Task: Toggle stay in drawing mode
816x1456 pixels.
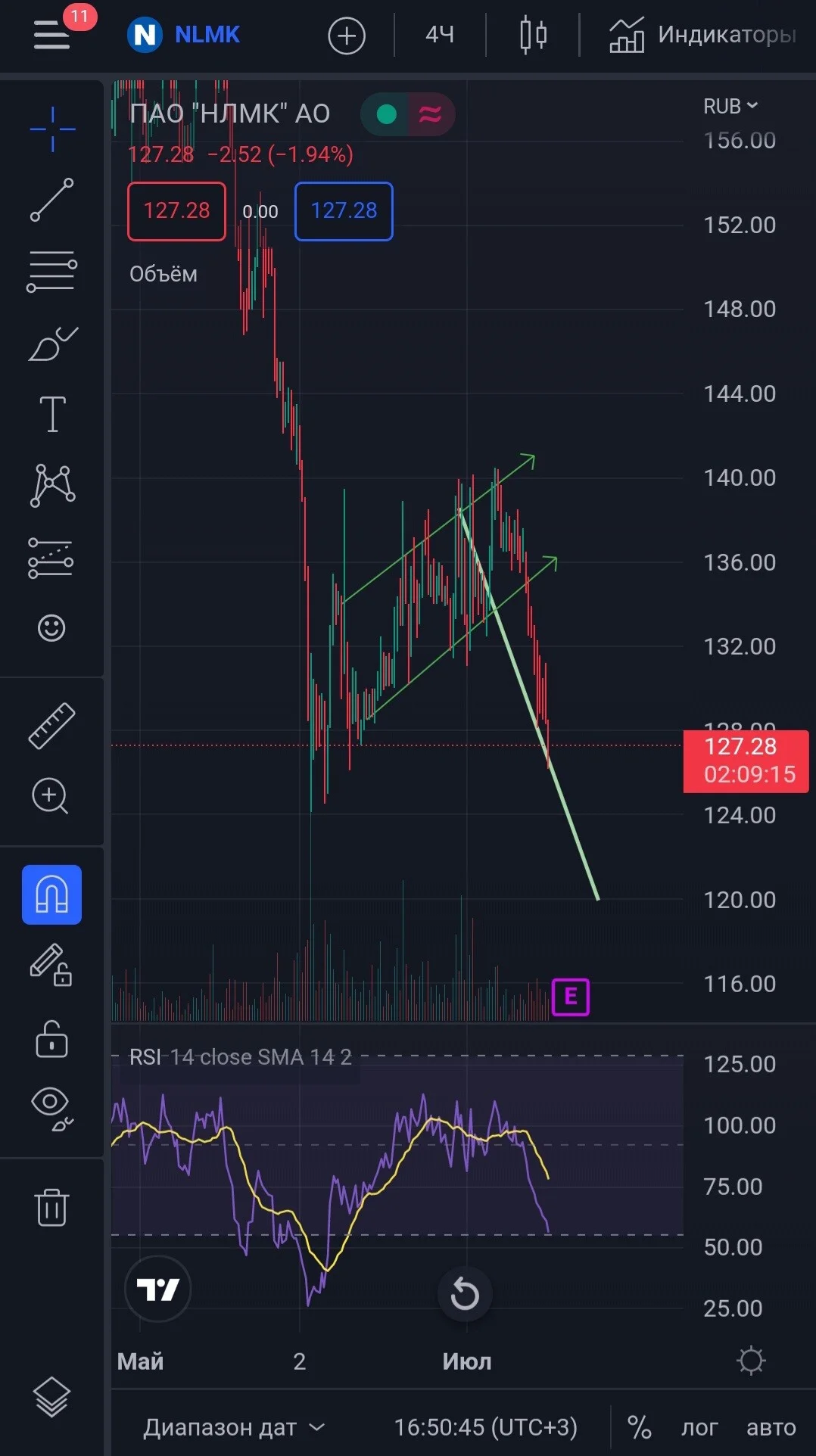Action: 51,965
